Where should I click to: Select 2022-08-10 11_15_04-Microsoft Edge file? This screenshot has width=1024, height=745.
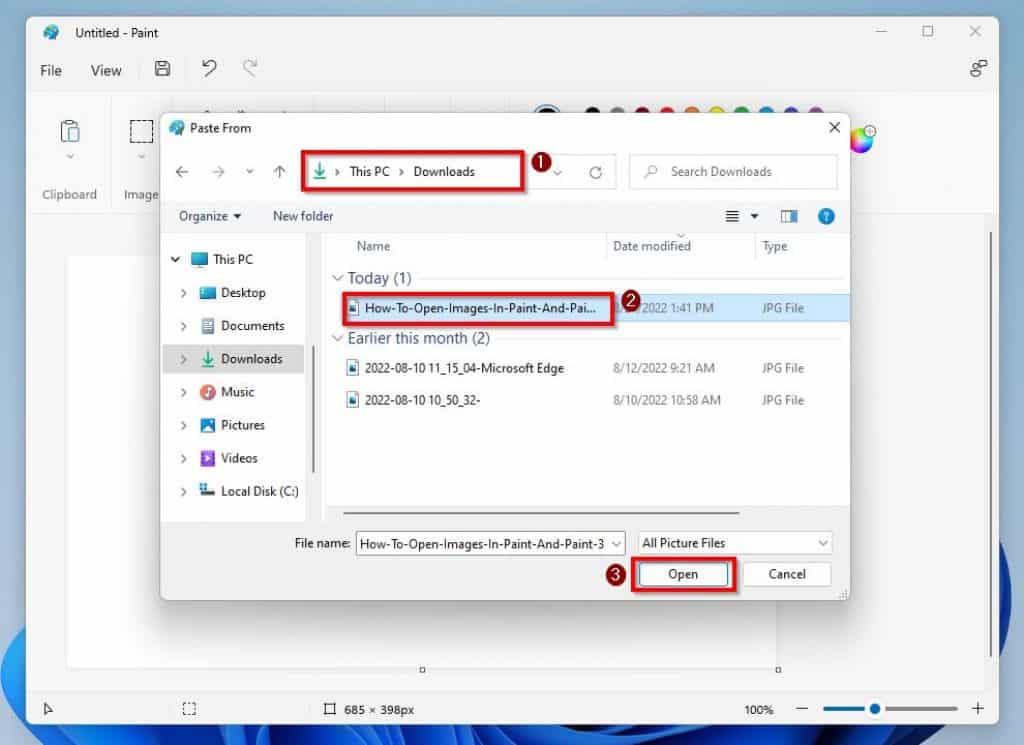click(x=464, y=368)
